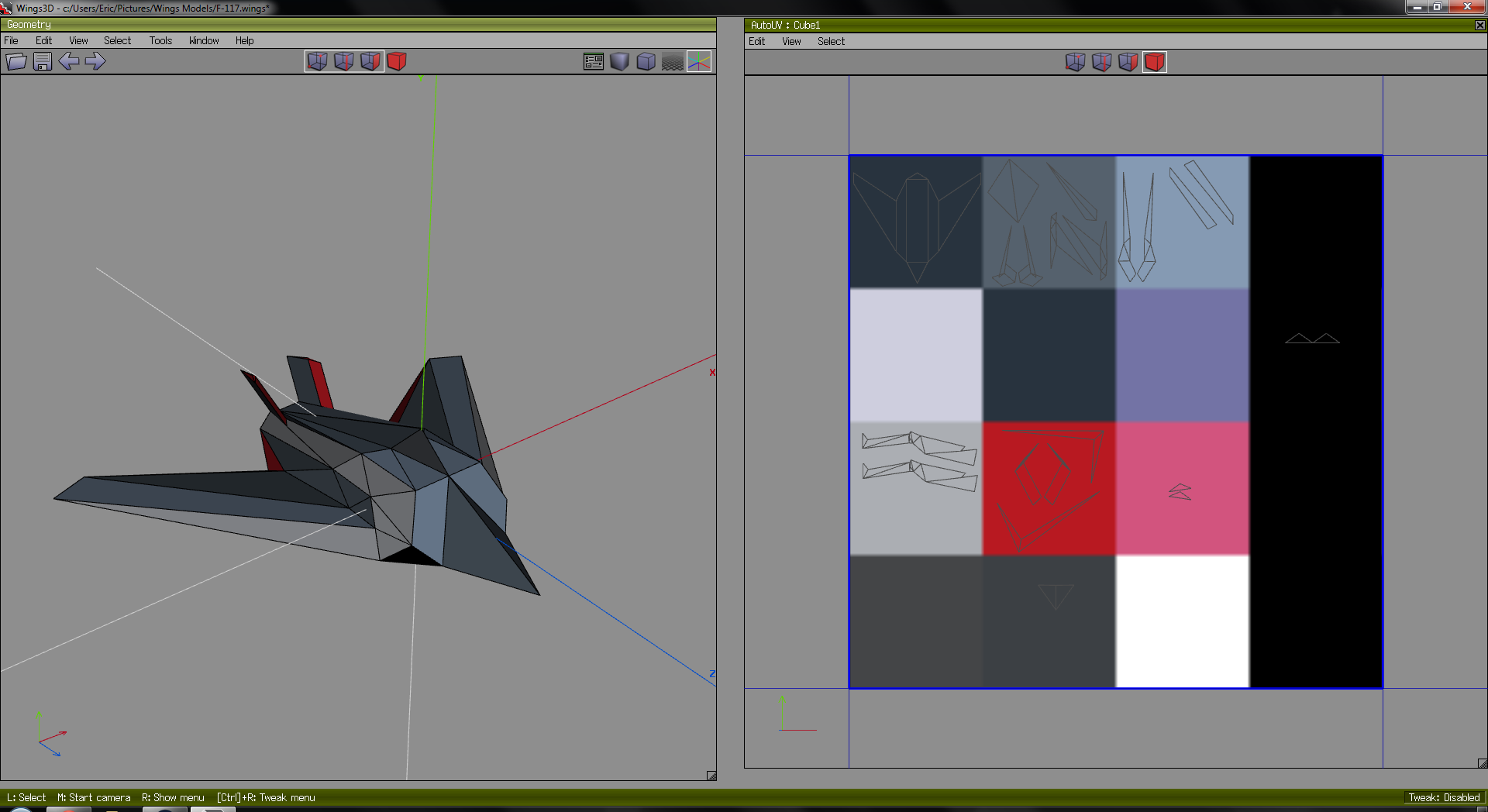The image size is (1488, 812).
Task: Toggle flat shaded cube view icon
Action: click(620, 61)
